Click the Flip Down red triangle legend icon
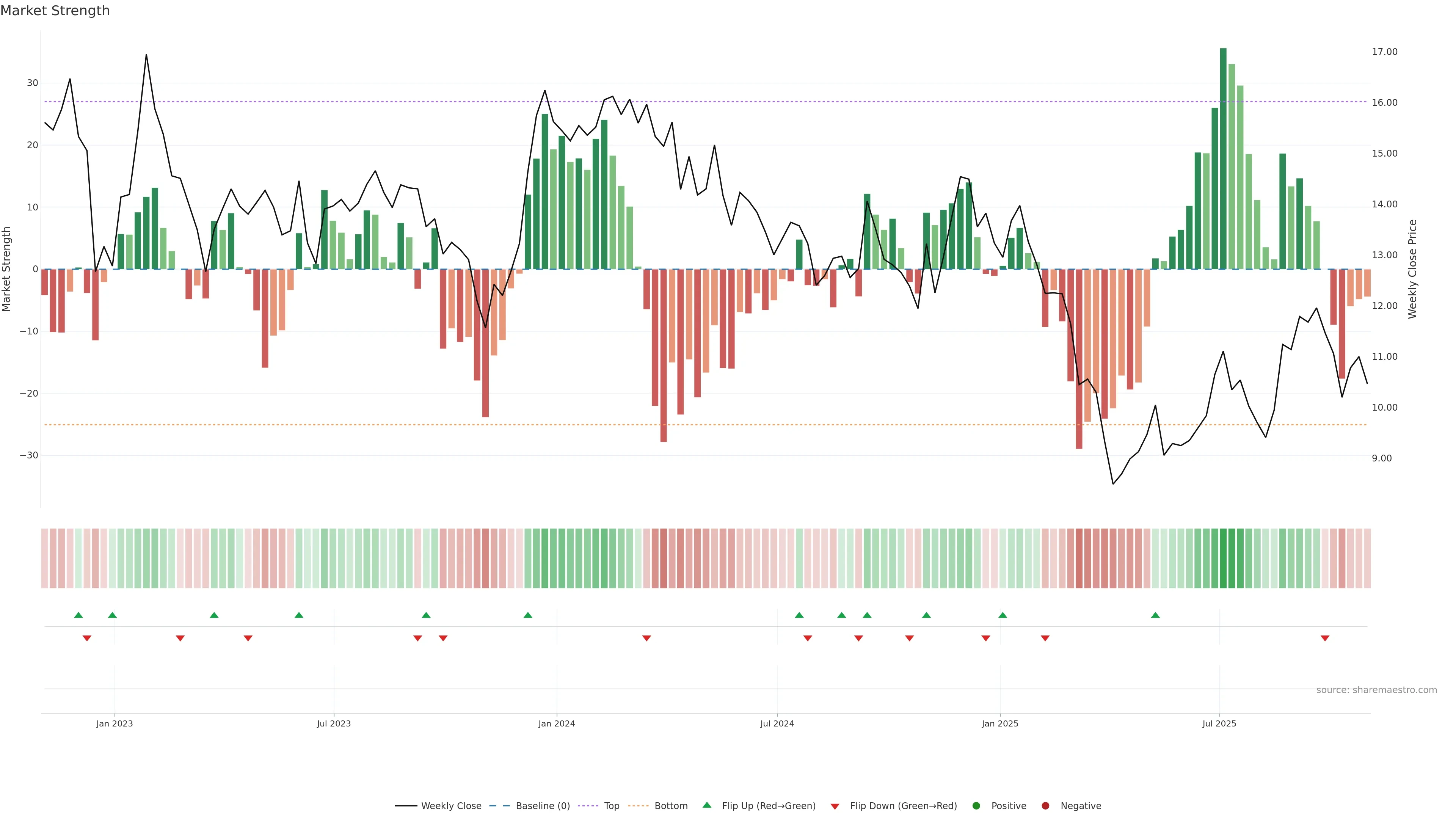Image resolution: width=1456 pixels, height=819 pixels. click(835, 806)
